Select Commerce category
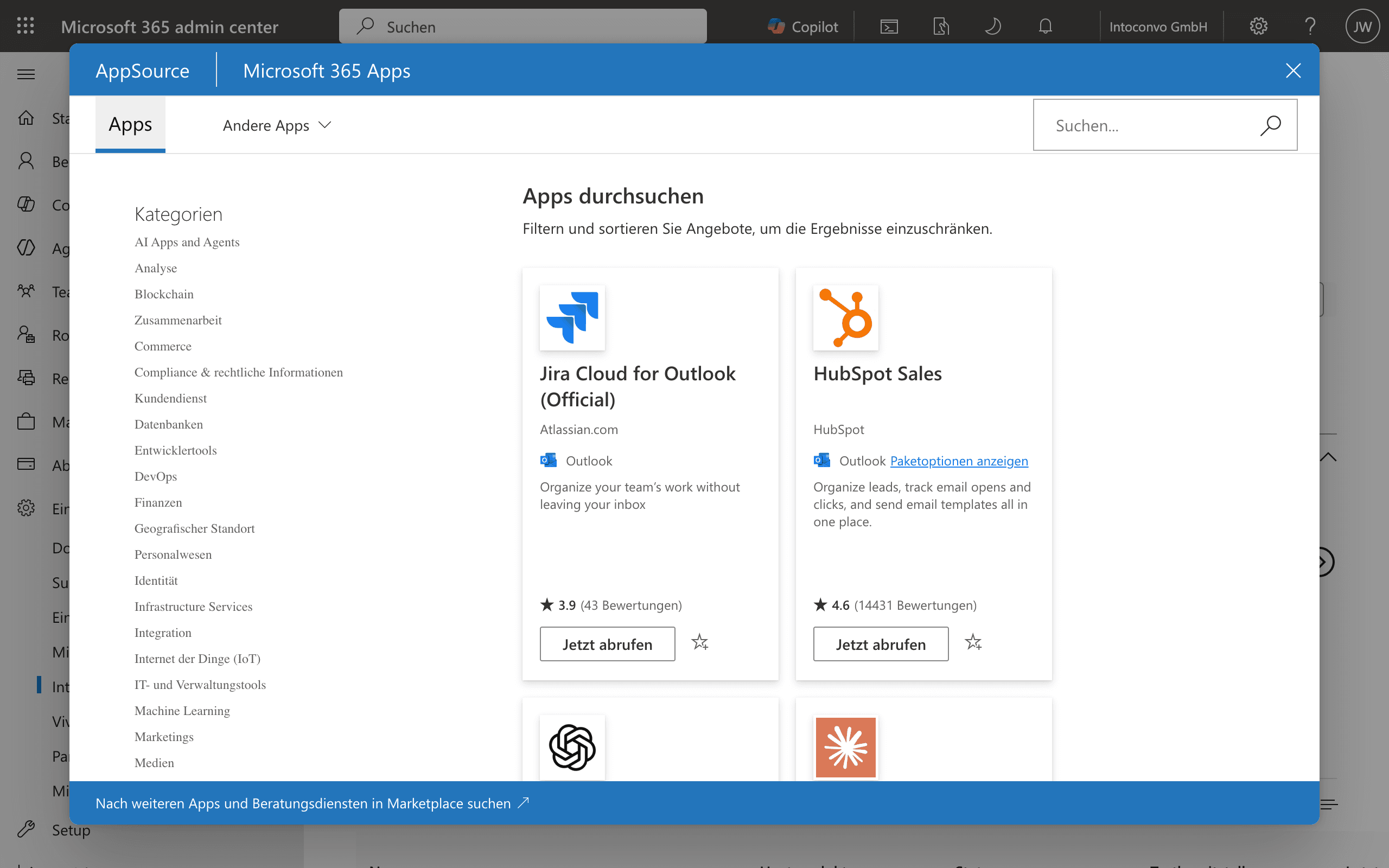 [x=163, y=346]
